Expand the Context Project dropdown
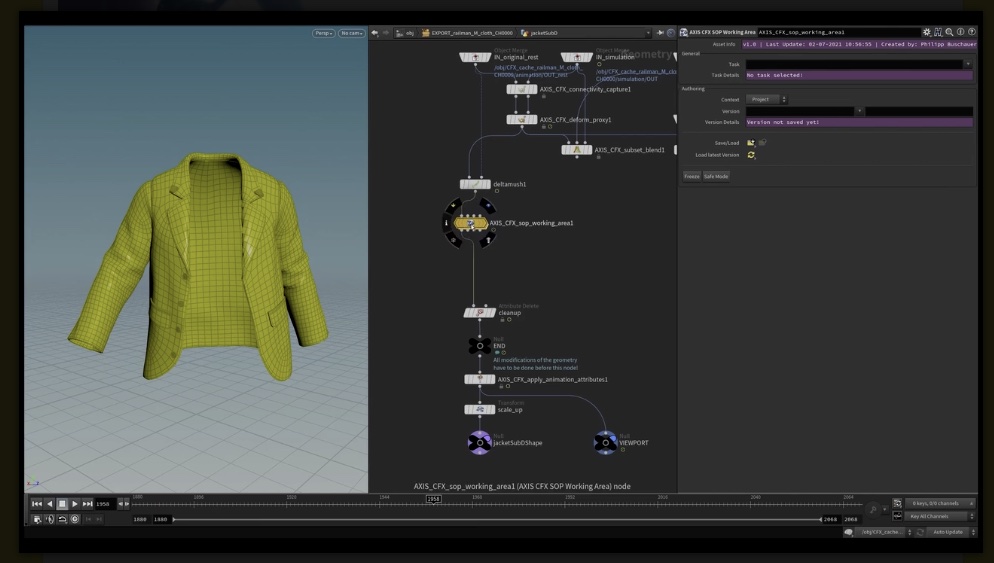The height and width of the screenshot is (563, 994). click(x=767, y=99)
